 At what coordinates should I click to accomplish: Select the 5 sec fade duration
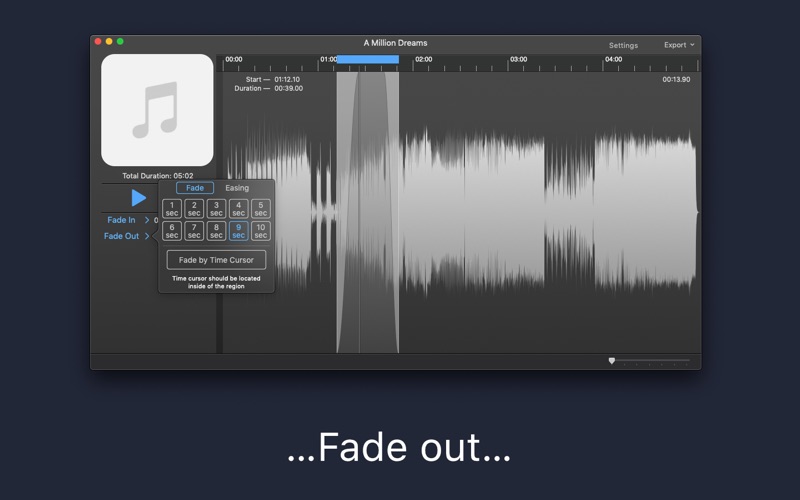(x=261, y=209)
